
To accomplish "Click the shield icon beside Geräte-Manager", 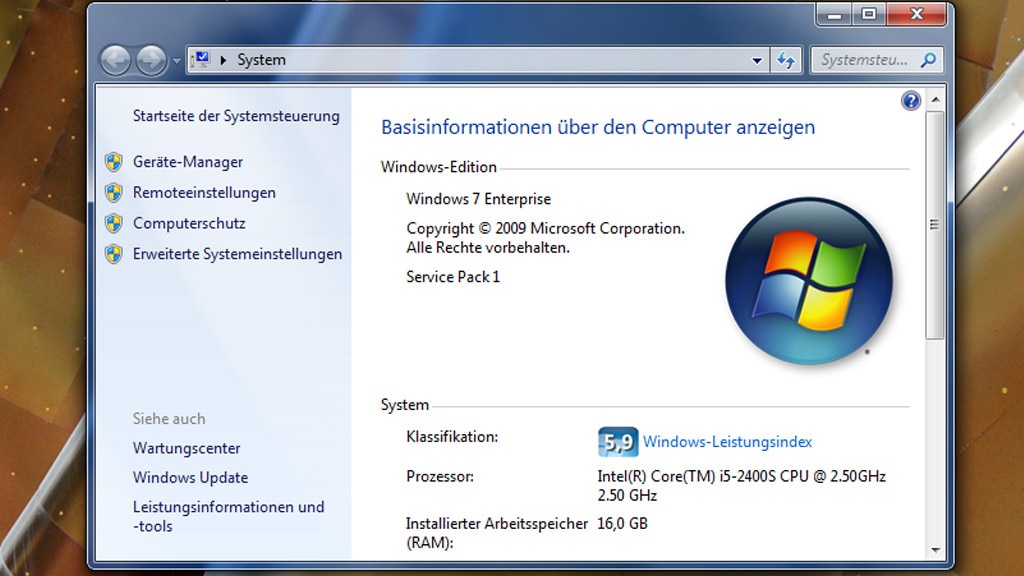I will [114, 162].
